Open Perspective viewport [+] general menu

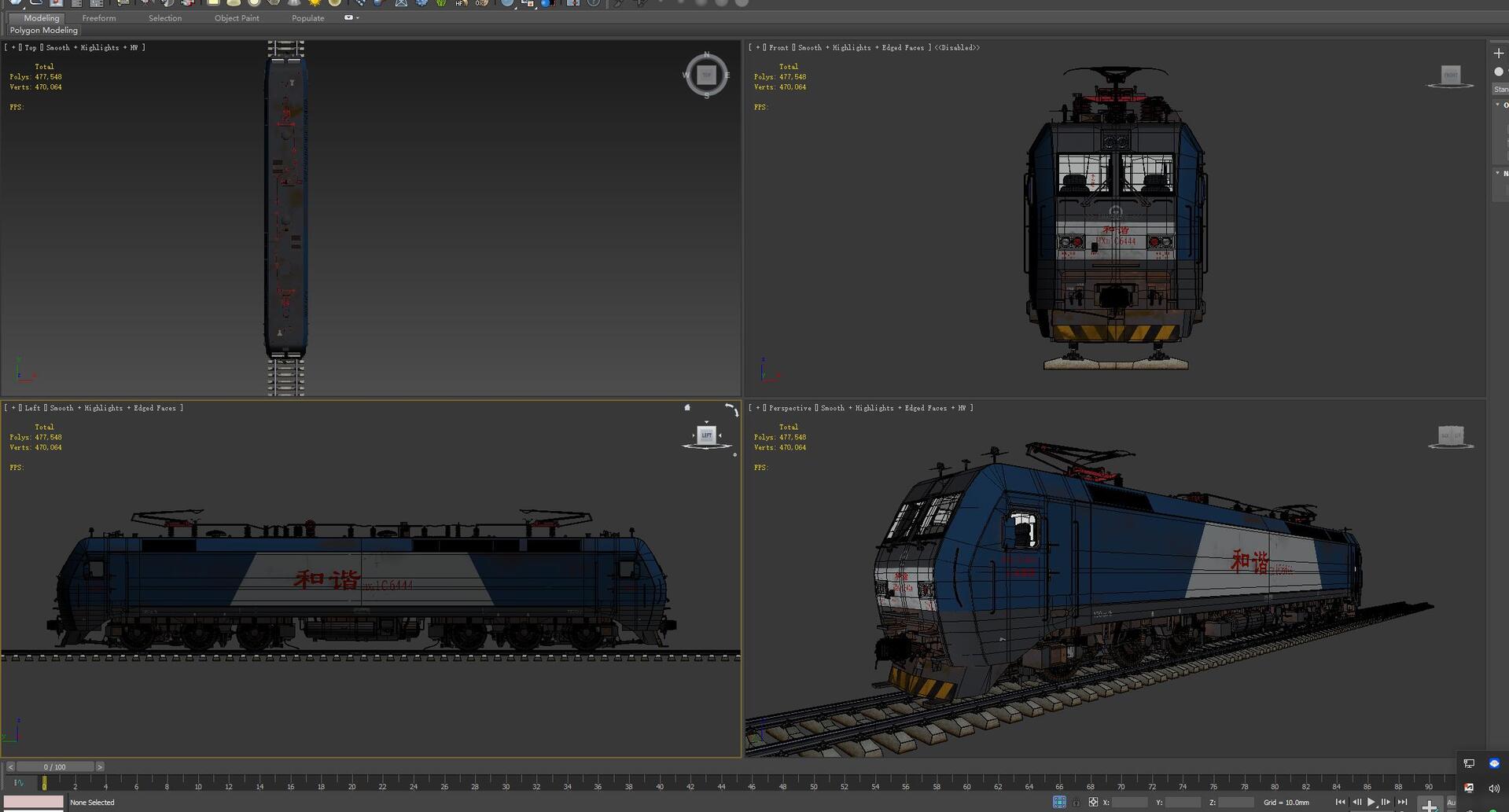(758, 408)
